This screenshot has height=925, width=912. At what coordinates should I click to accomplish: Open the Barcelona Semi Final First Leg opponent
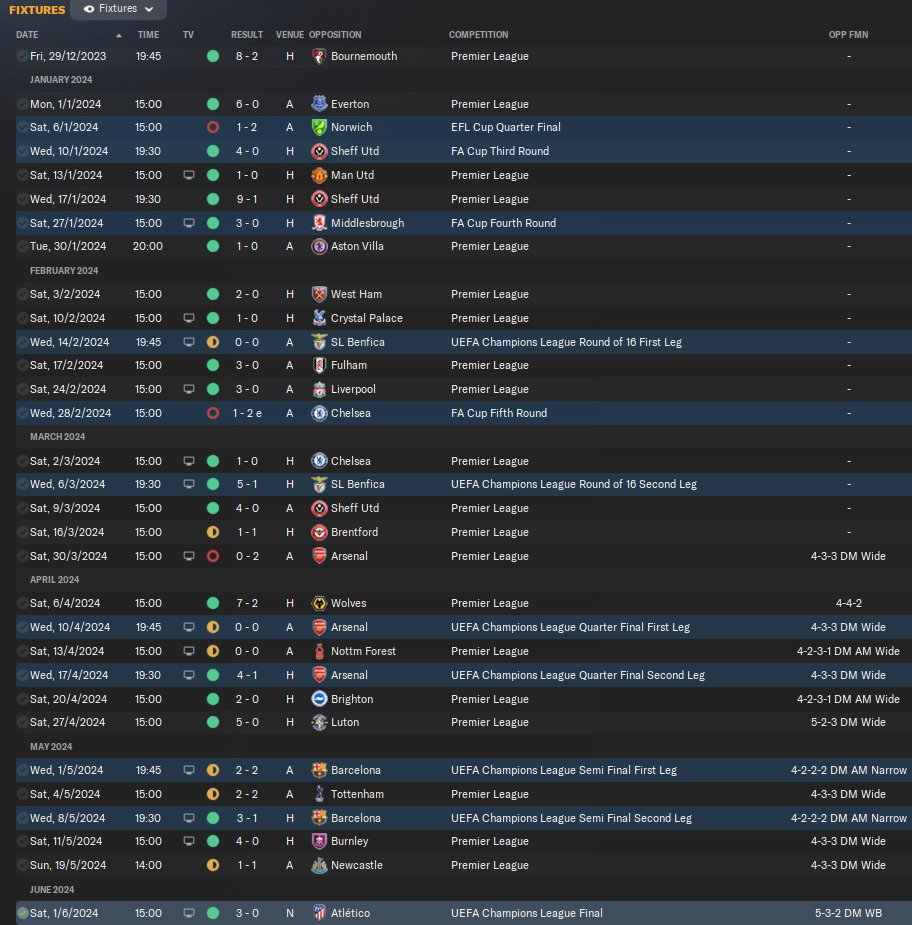(x=356, y=770)
